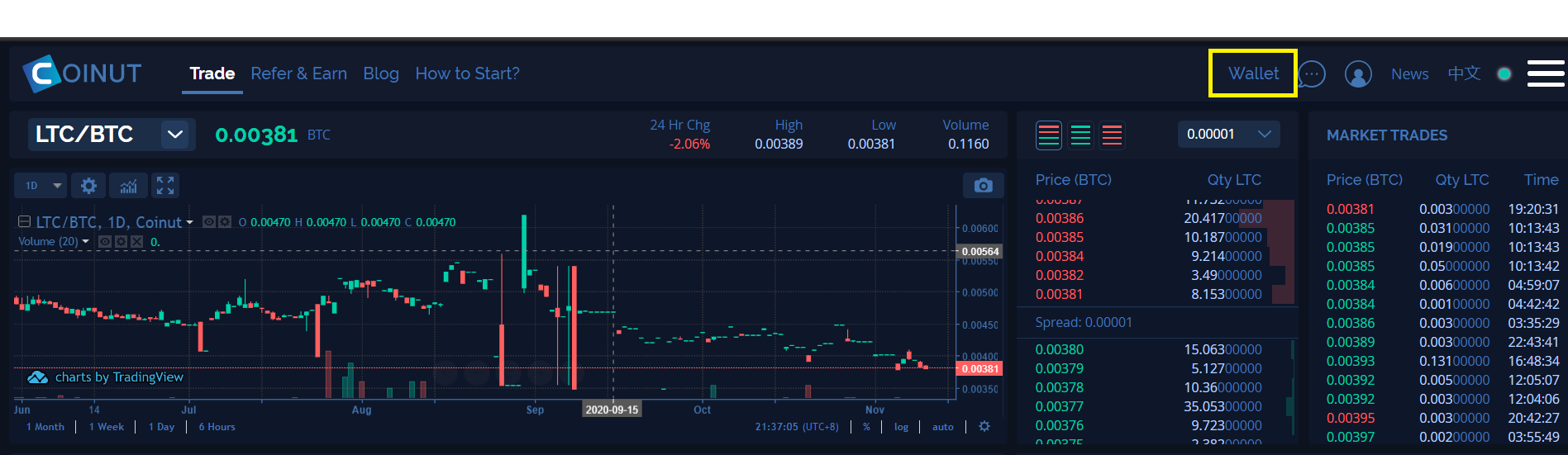This screenshot has height=455, width=1568.
Task: Click the 0.00381 current price label
Action: (x=980, y=369)
